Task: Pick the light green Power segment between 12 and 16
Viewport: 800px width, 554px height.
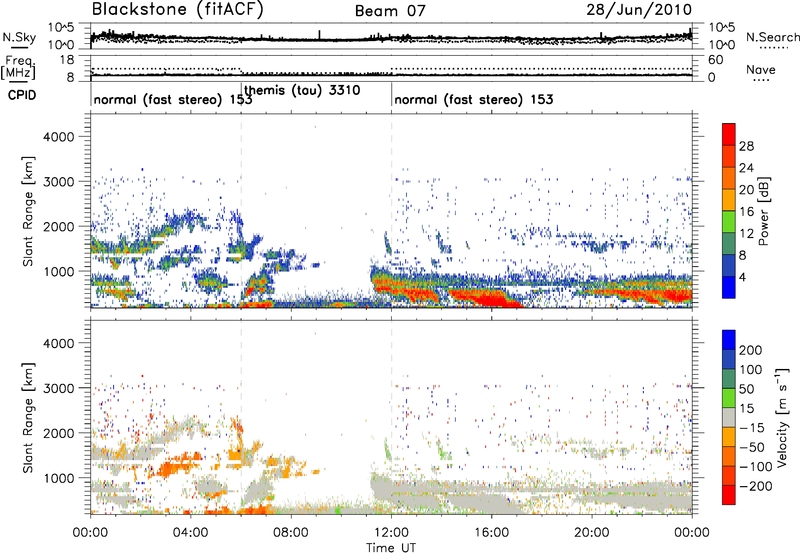Action: coord(729,222)
